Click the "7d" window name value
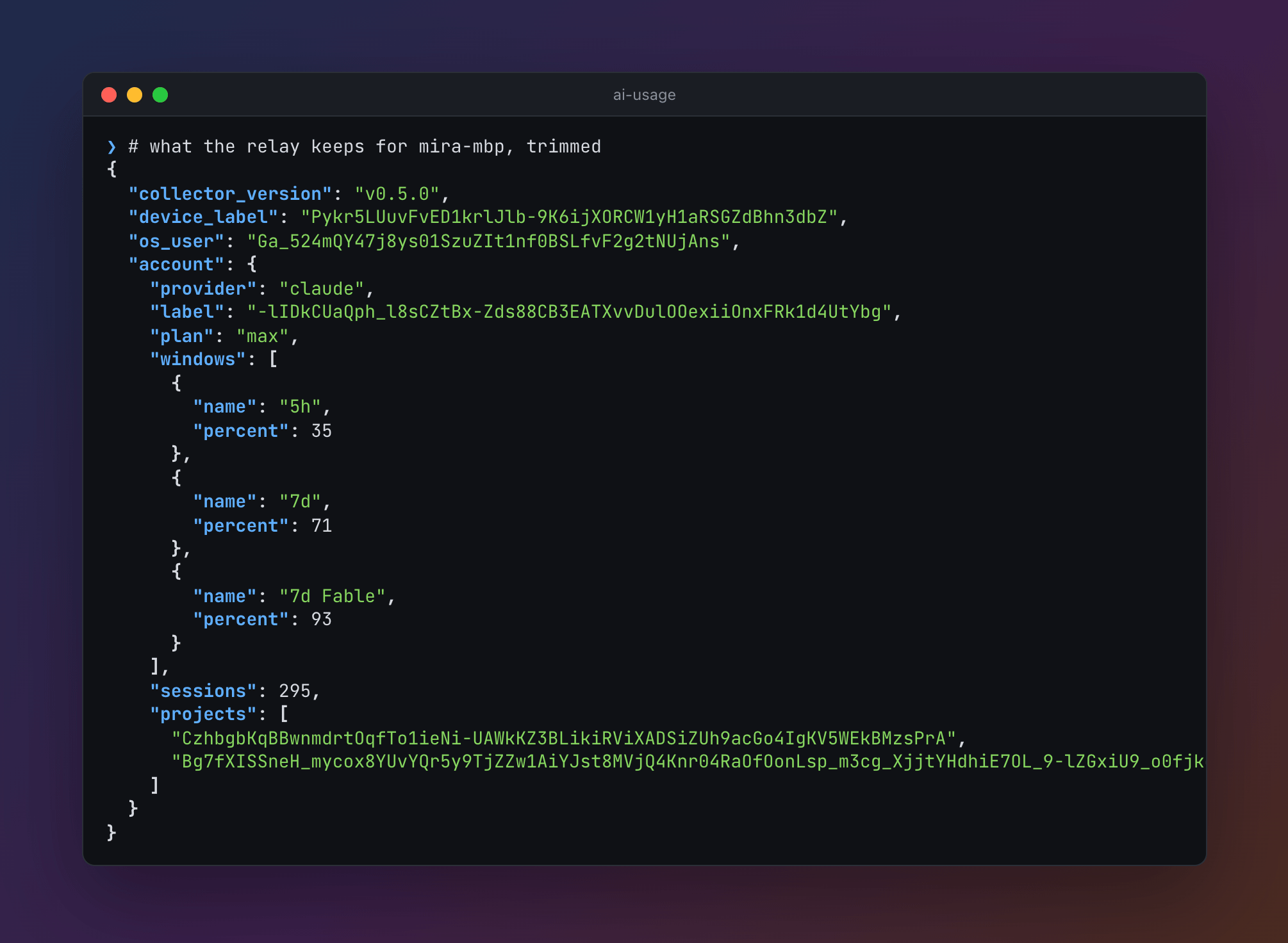This screenshot has height=943, width=1288. point(300,501)
